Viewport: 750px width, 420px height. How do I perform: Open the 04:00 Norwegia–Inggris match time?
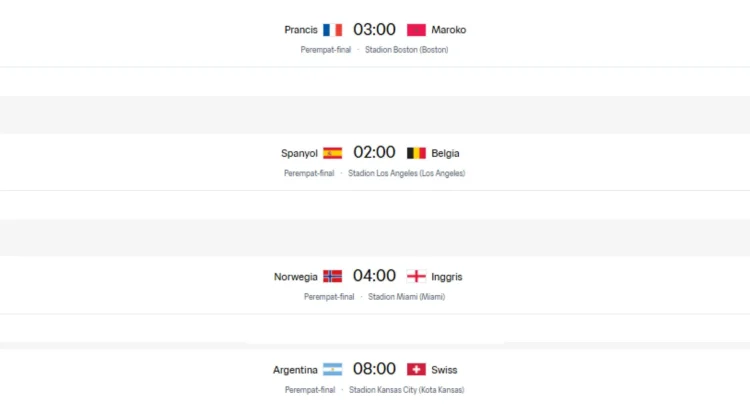pyautogui.click(x=375, y=276)
